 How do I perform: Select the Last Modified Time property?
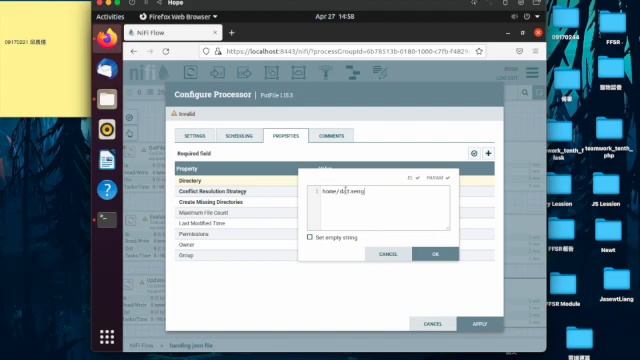[x=237, y=223]
